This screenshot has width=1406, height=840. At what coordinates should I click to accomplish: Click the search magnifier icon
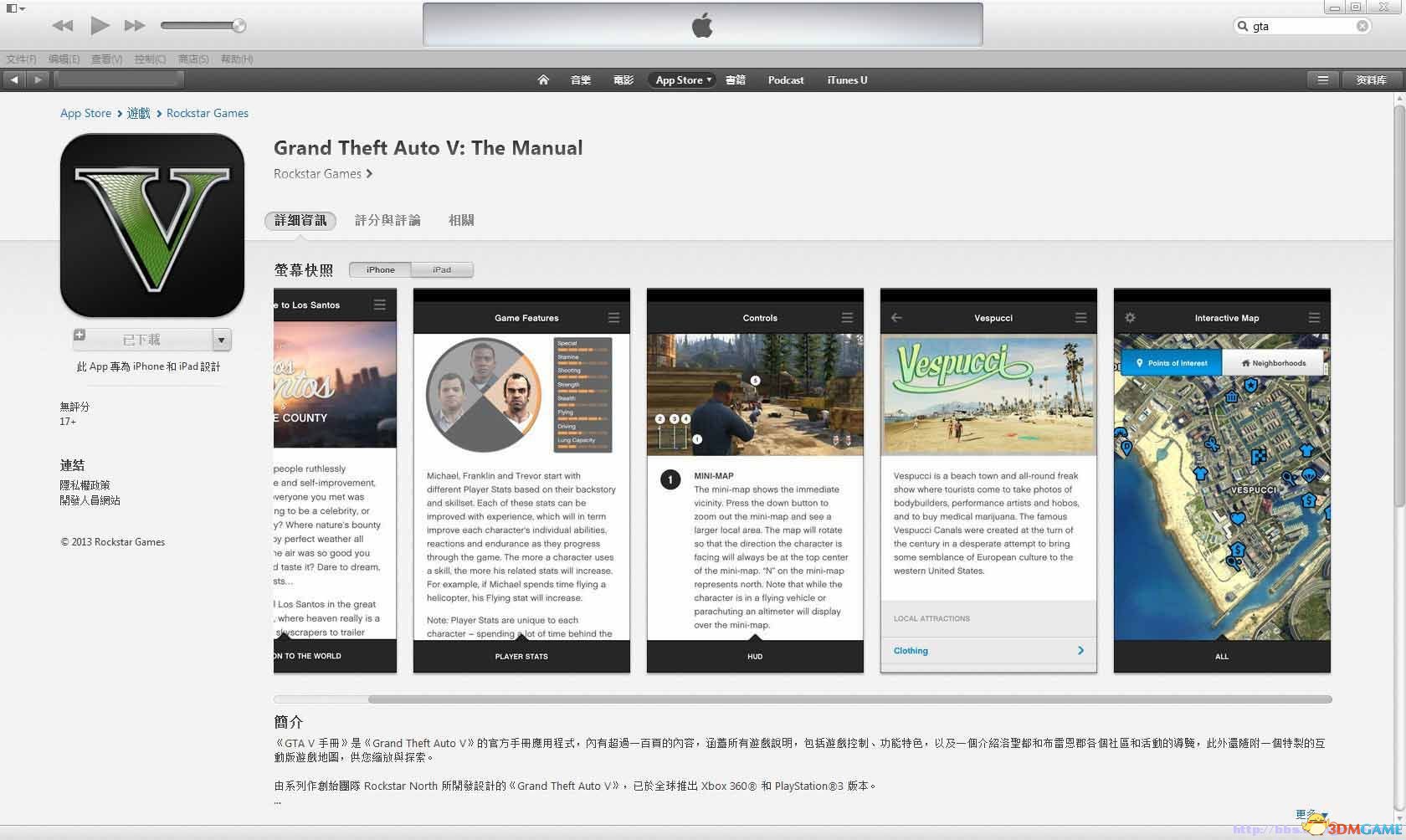[1243, 26]
